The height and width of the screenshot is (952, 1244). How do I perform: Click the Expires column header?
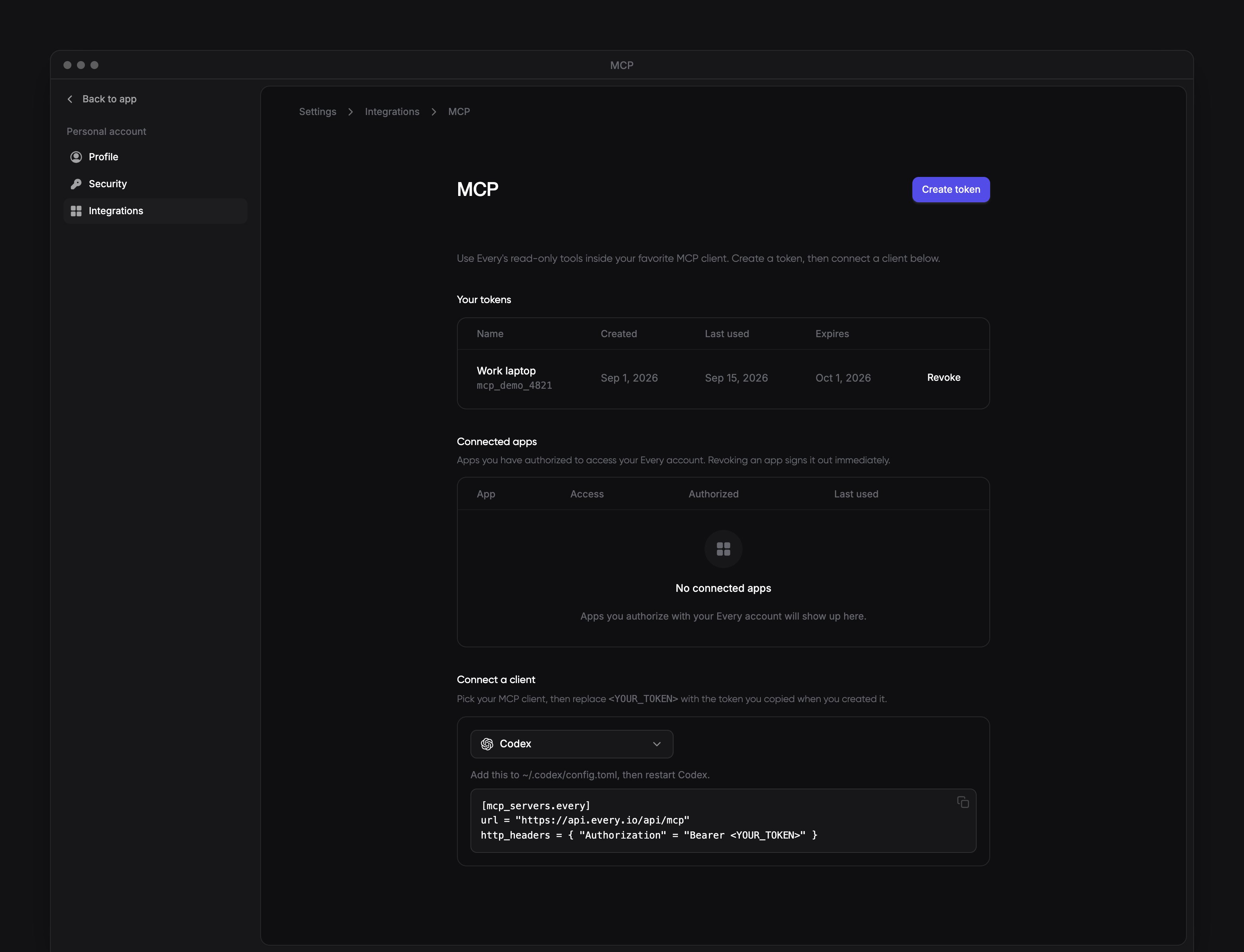831,334
